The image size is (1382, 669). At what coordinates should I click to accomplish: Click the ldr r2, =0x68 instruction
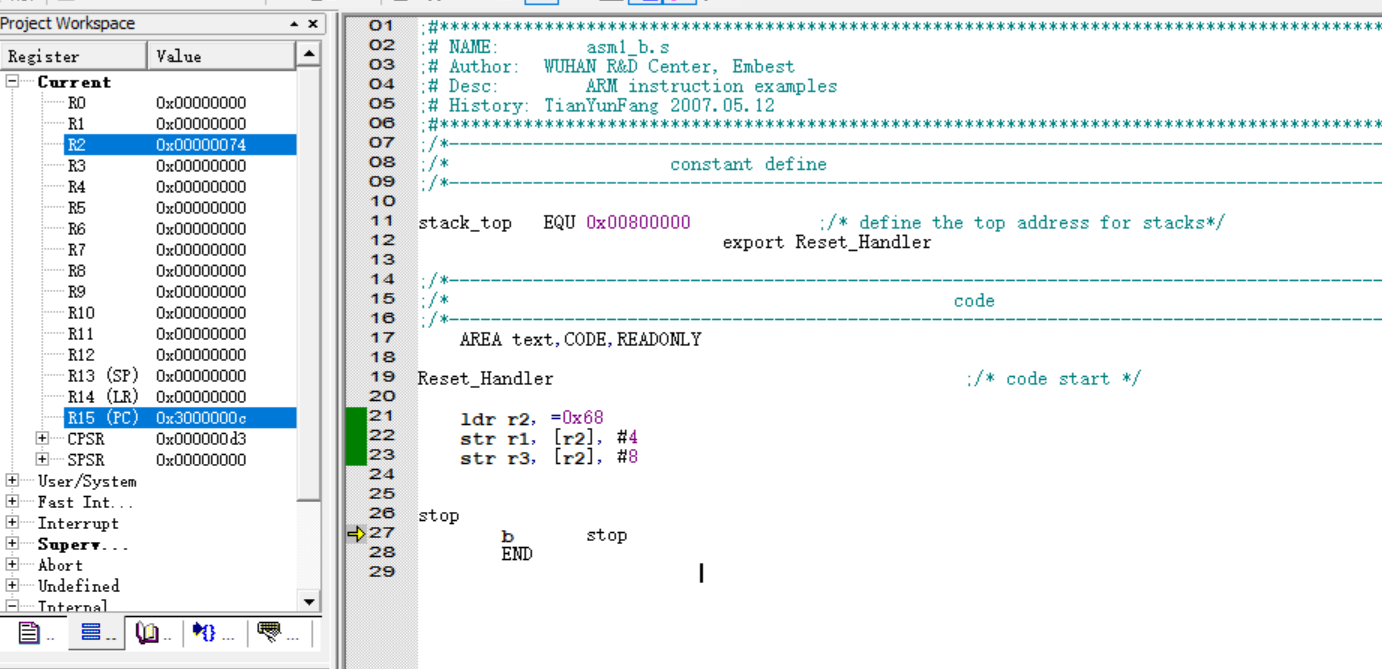tap(532, 418)
